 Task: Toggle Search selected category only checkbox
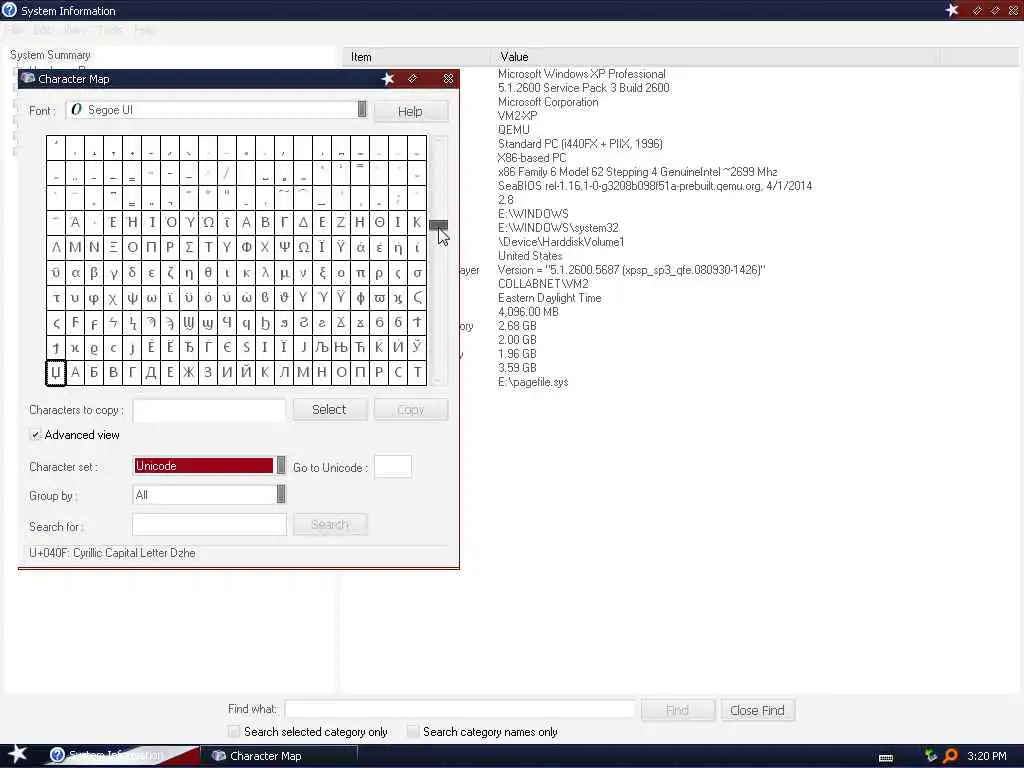click(234, 731)
